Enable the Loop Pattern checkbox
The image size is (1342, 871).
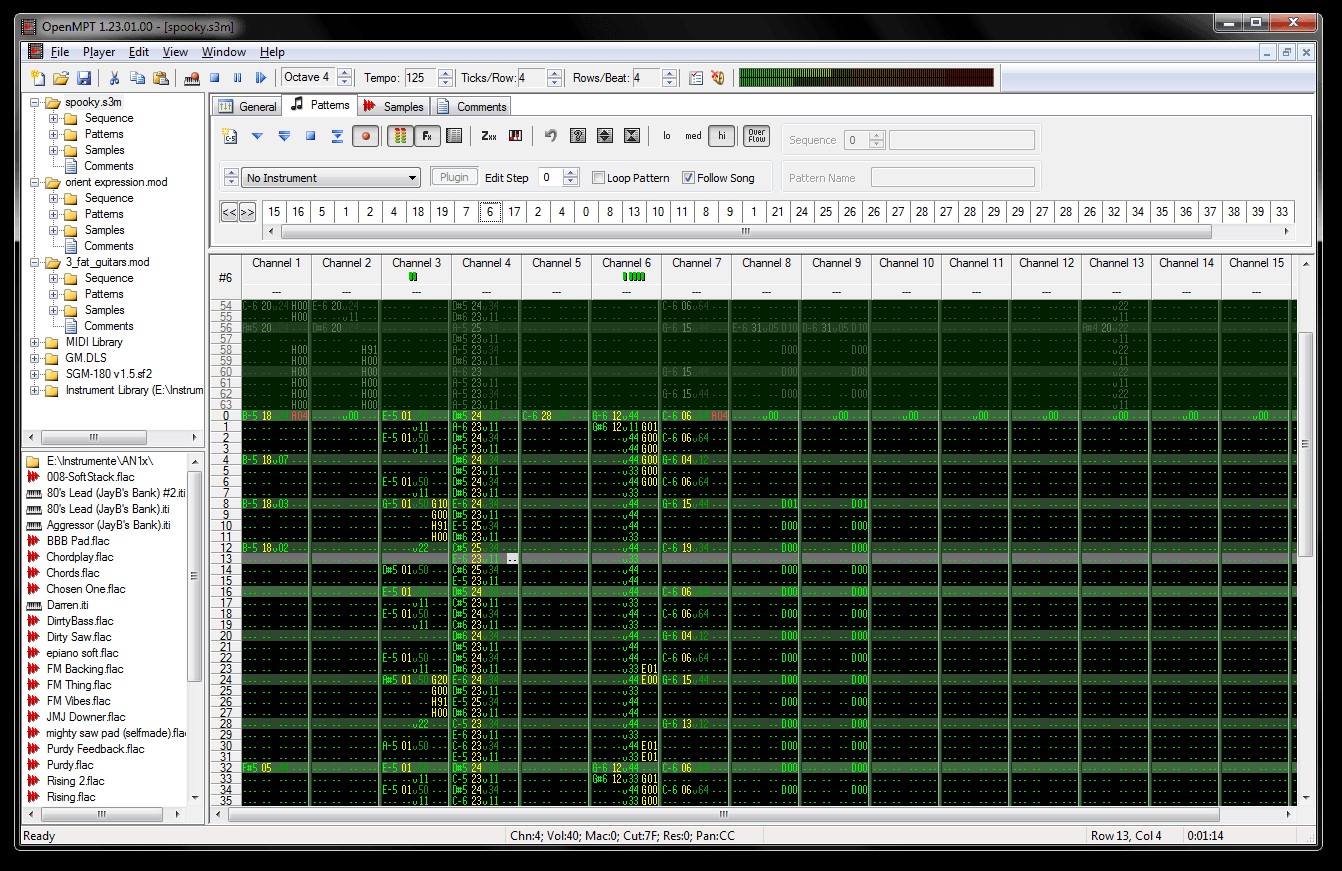click(598, 178)
